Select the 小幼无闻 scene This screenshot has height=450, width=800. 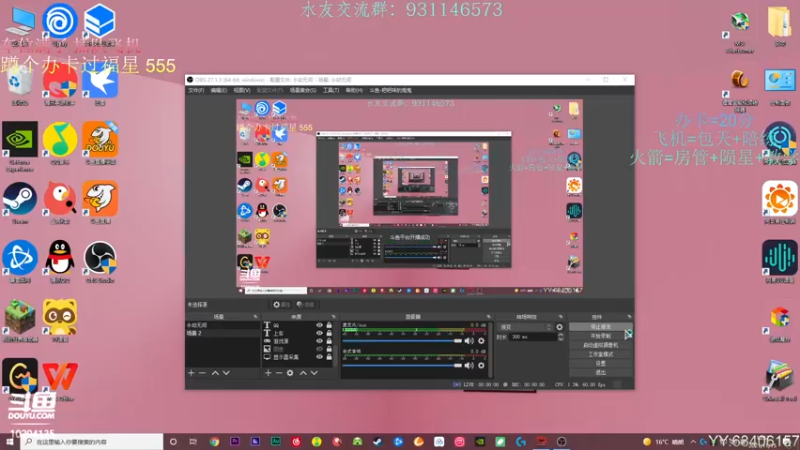(223, 325)
